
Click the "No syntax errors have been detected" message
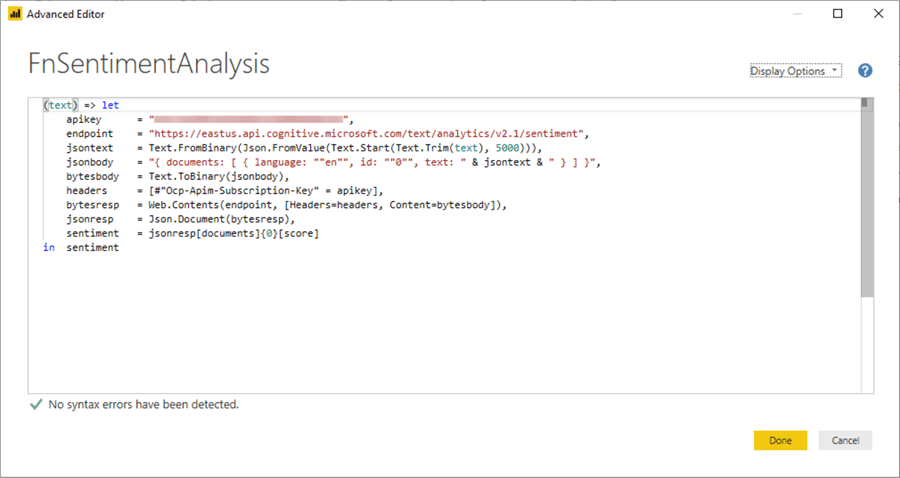pyautogui.click(x=144, y=405)
